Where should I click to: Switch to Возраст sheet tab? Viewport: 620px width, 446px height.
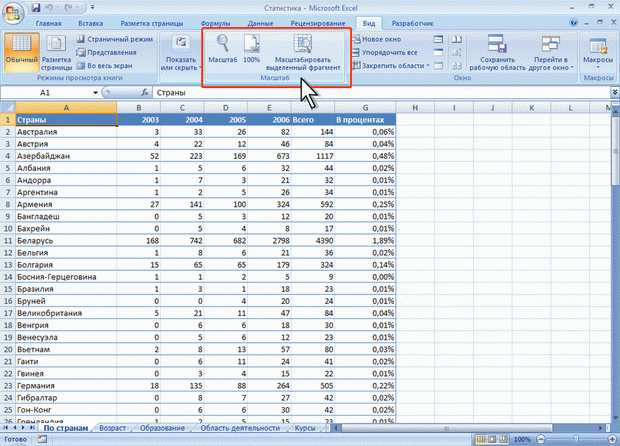click(112, 428)
